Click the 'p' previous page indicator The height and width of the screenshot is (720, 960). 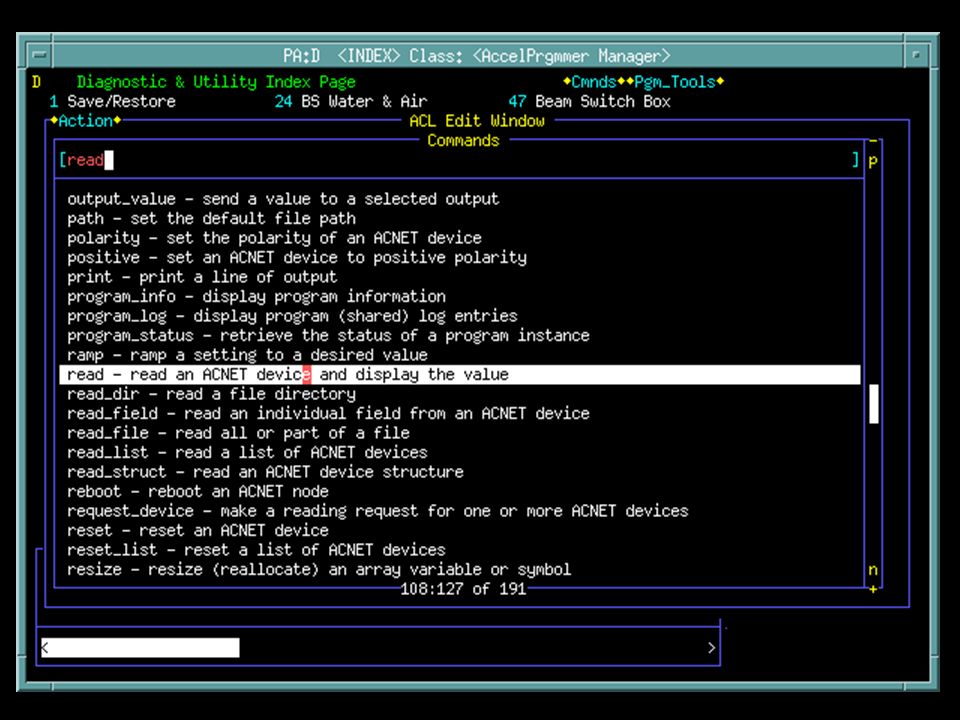(873, 161)
